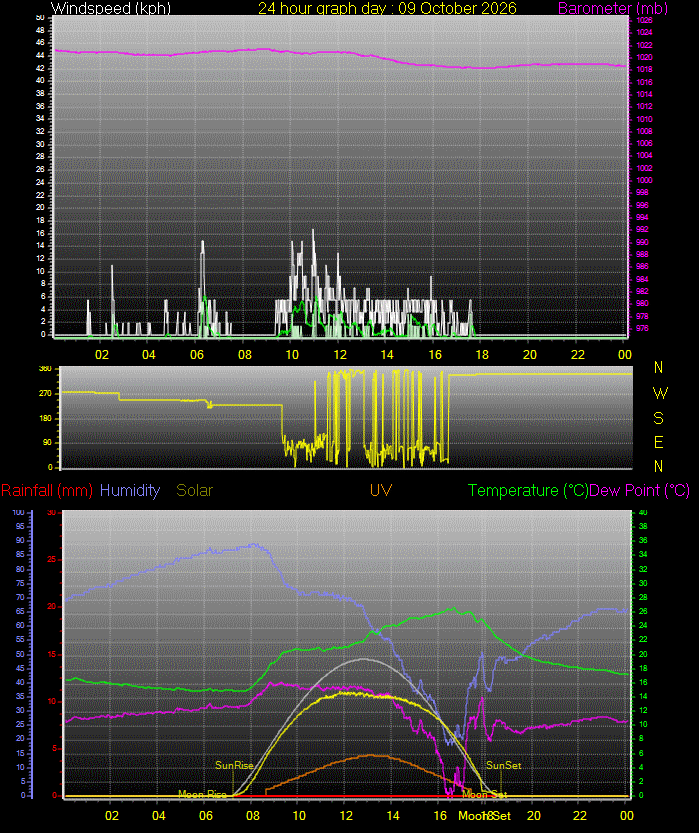Click the green '26' temperature axis value

(x=643, y=611)
